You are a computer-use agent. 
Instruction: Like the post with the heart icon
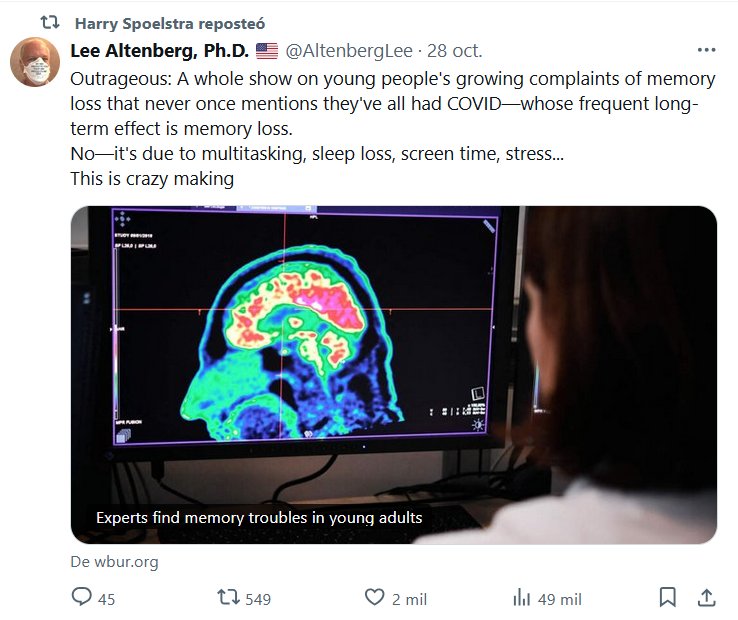pyautogui.click(x=375, y=597)
